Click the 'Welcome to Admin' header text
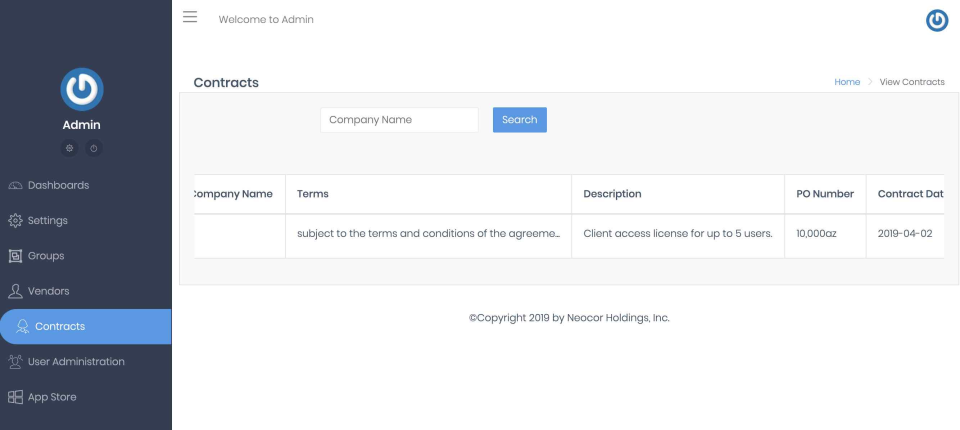This screenshot has height=430, width=960. [266, 20]
